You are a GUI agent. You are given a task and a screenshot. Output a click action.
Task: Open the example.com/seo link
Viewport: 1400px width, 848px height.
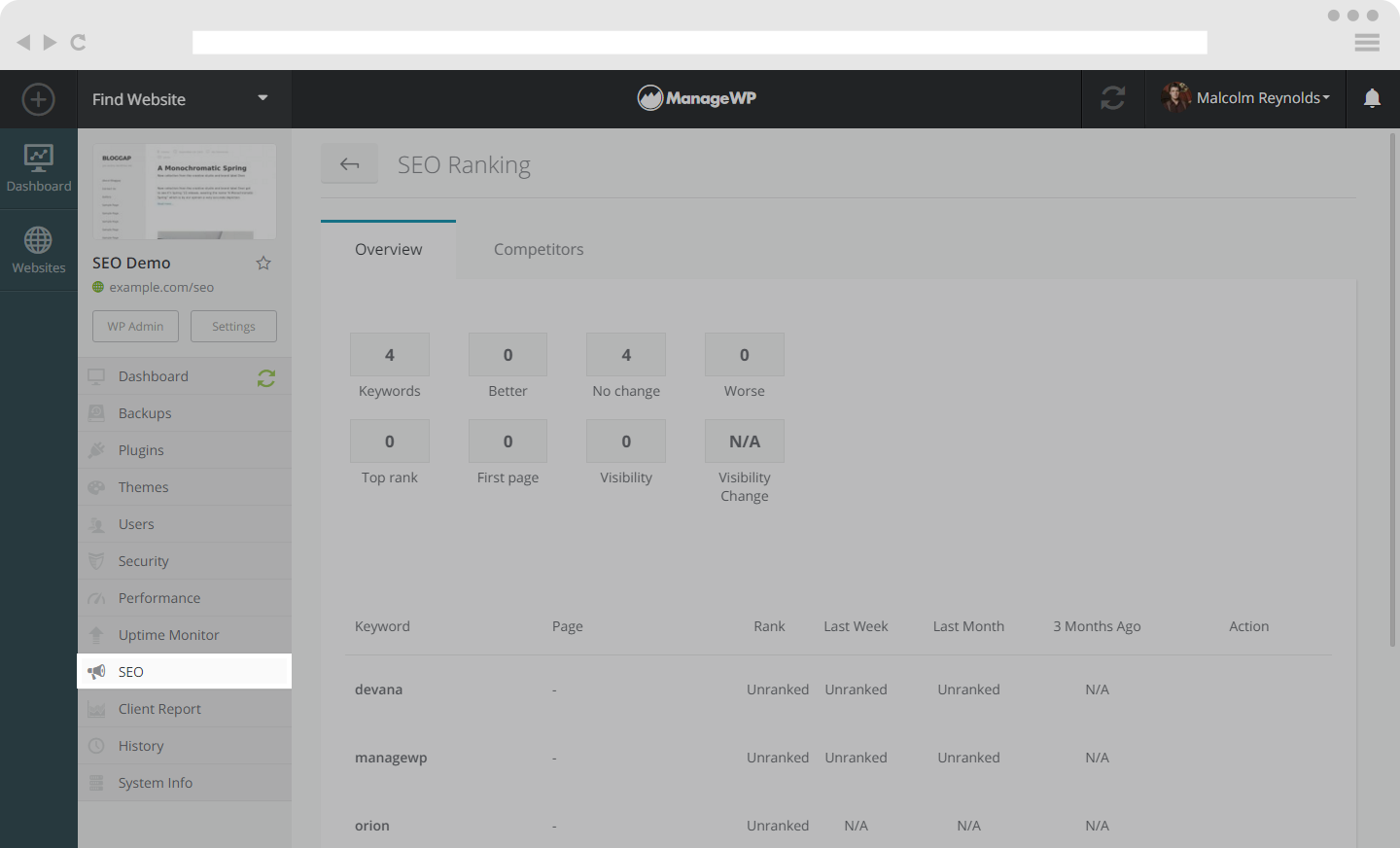point(161,287)
